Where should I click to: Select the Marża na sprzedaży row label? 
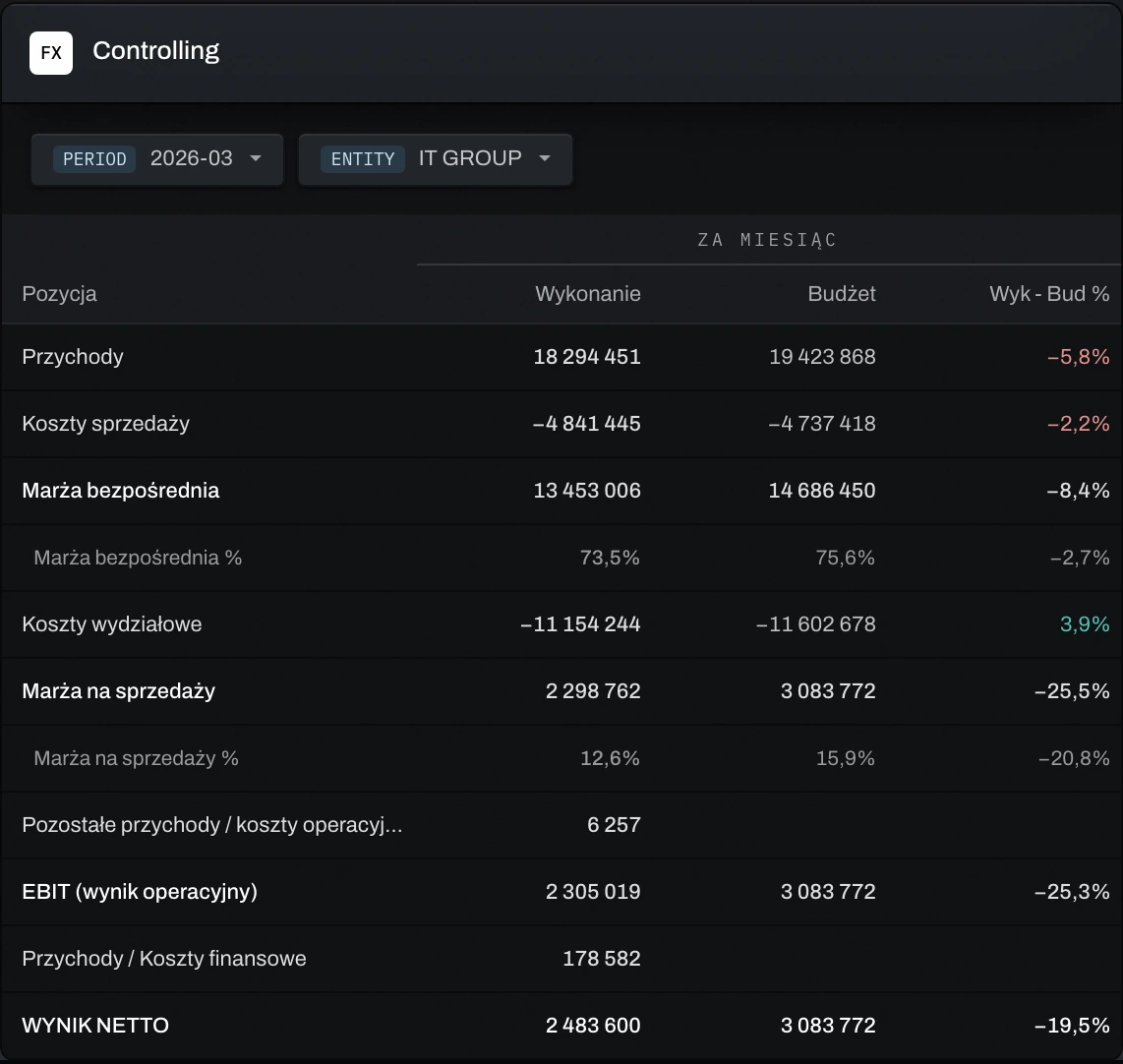[x=118, y=691]
